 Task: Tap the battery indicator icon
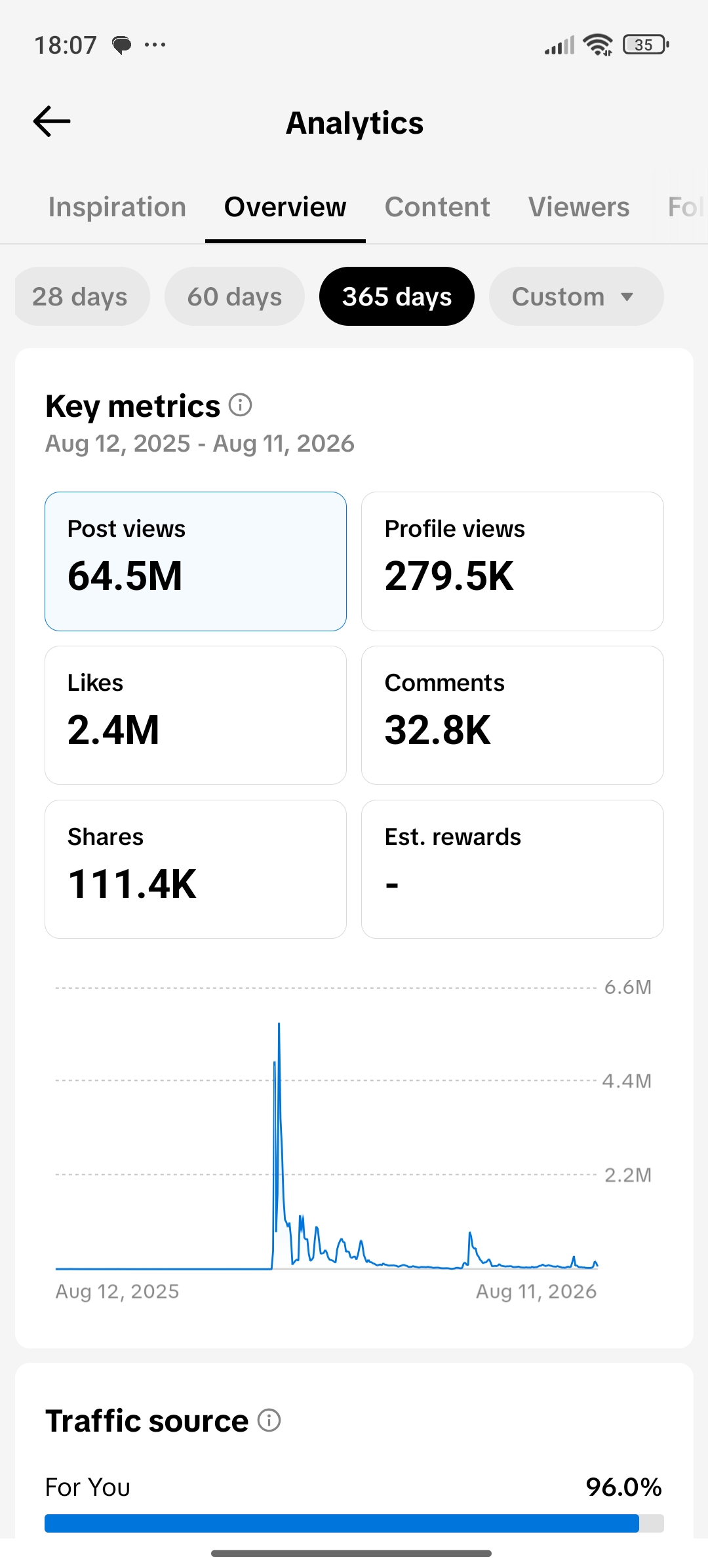coord(646,45)
